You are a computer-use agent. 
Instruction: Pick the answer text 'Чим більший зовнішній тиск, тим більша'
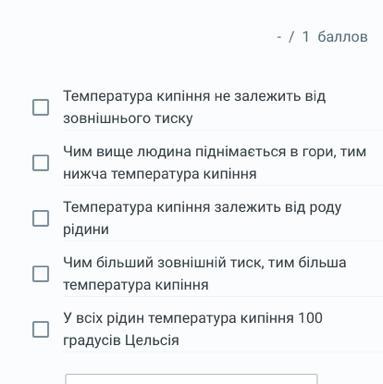click(205, 263)
